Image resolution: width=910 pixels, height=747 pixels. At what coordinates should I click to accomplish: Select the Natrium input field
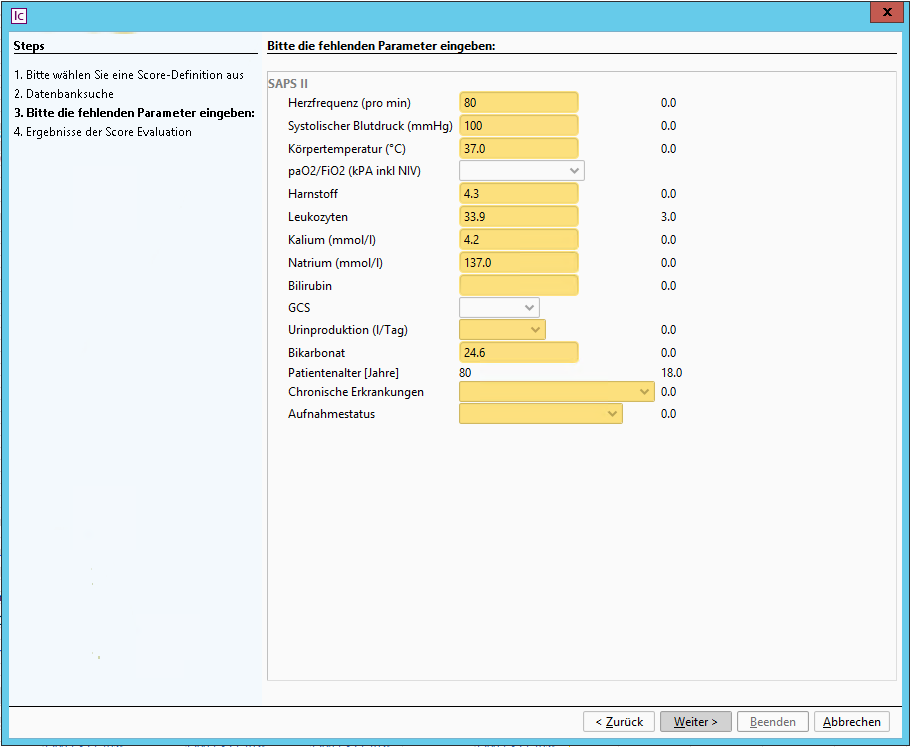[x=518, y=263]
